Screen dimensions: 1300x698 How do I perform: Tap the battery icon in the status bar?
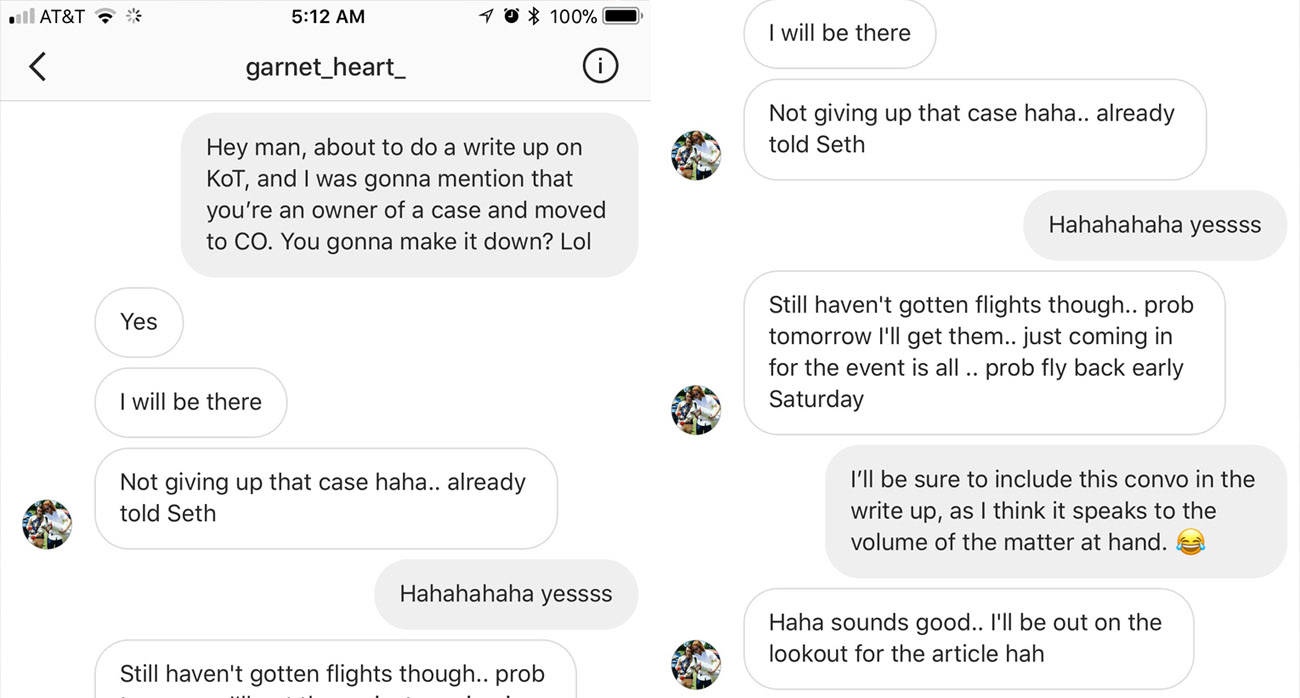[x=622, y=16]
